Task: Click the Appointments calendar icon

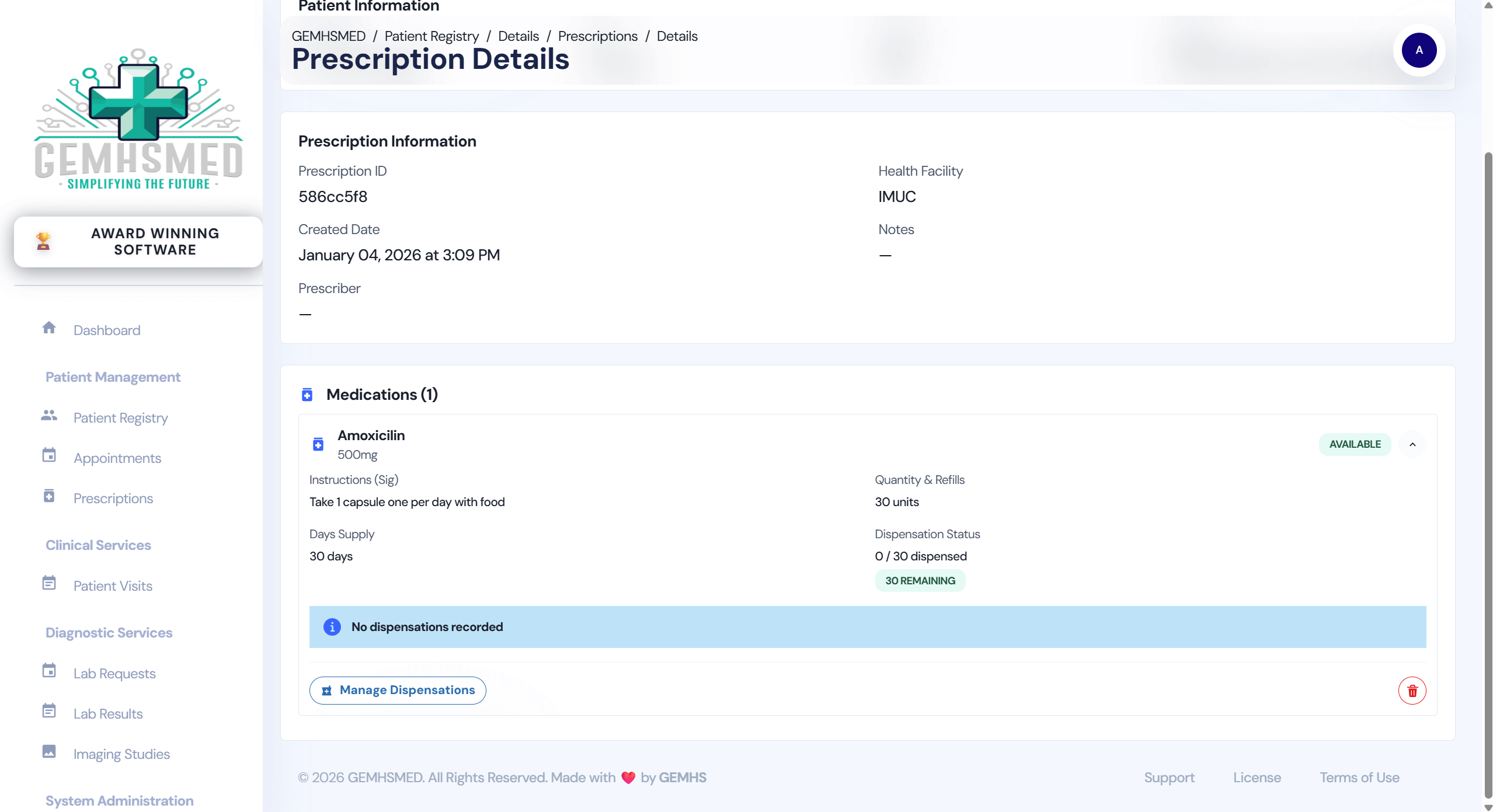Action: point(49,455)
